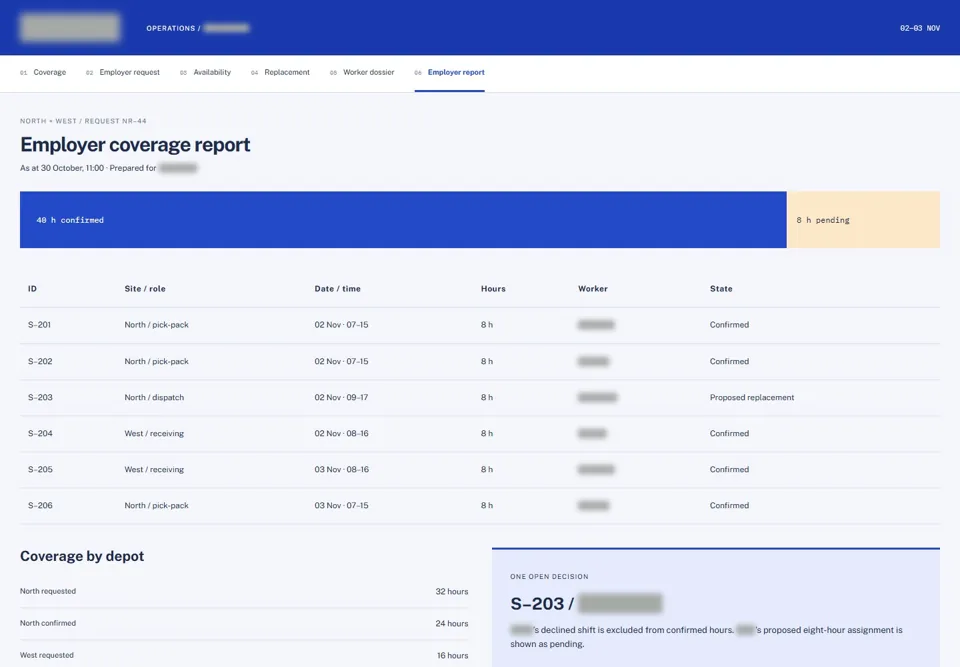Viewport: 960px width, 667px height.
Task: Click 02 Nov · 09-17 time cell
Action: 342,398
